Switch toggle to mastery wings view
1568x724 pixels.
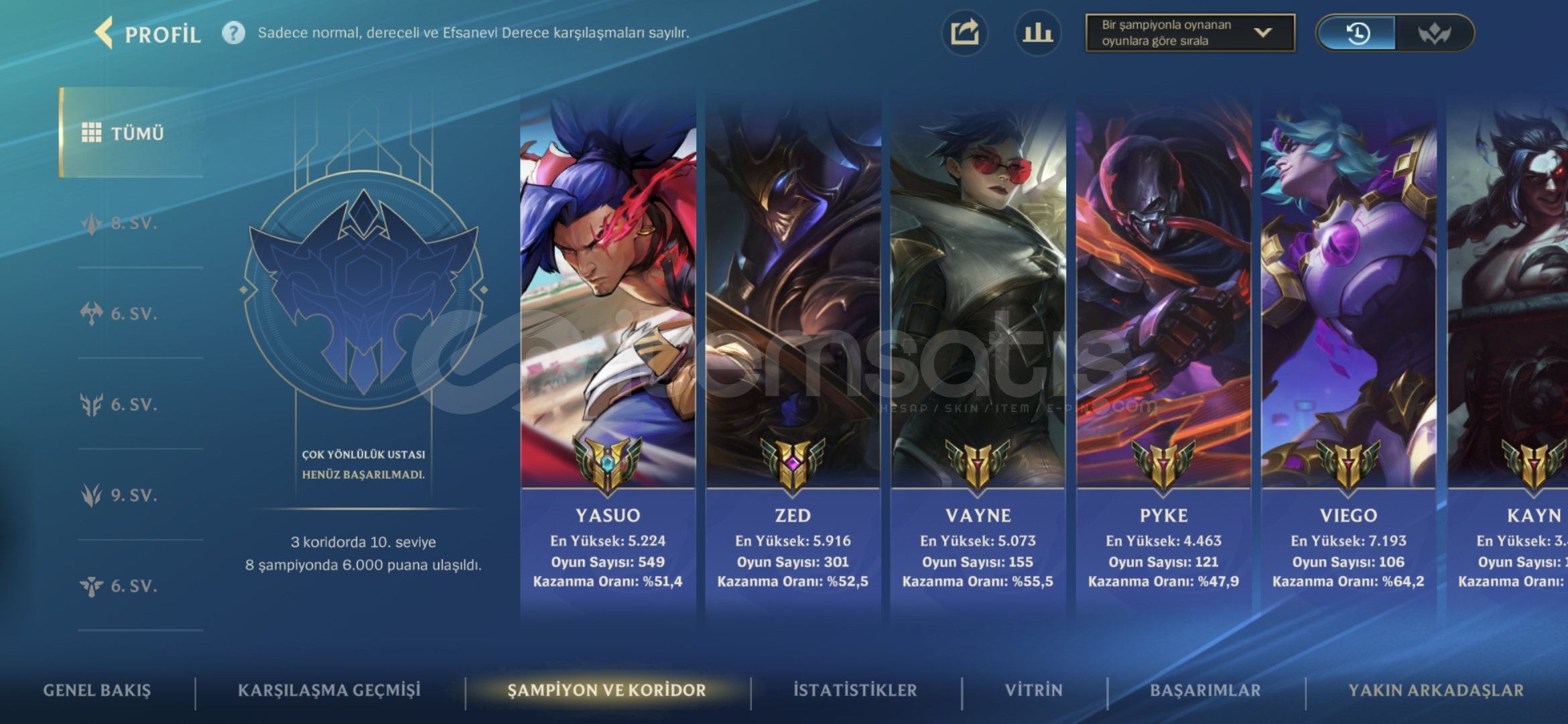(x=1434, y=33)
